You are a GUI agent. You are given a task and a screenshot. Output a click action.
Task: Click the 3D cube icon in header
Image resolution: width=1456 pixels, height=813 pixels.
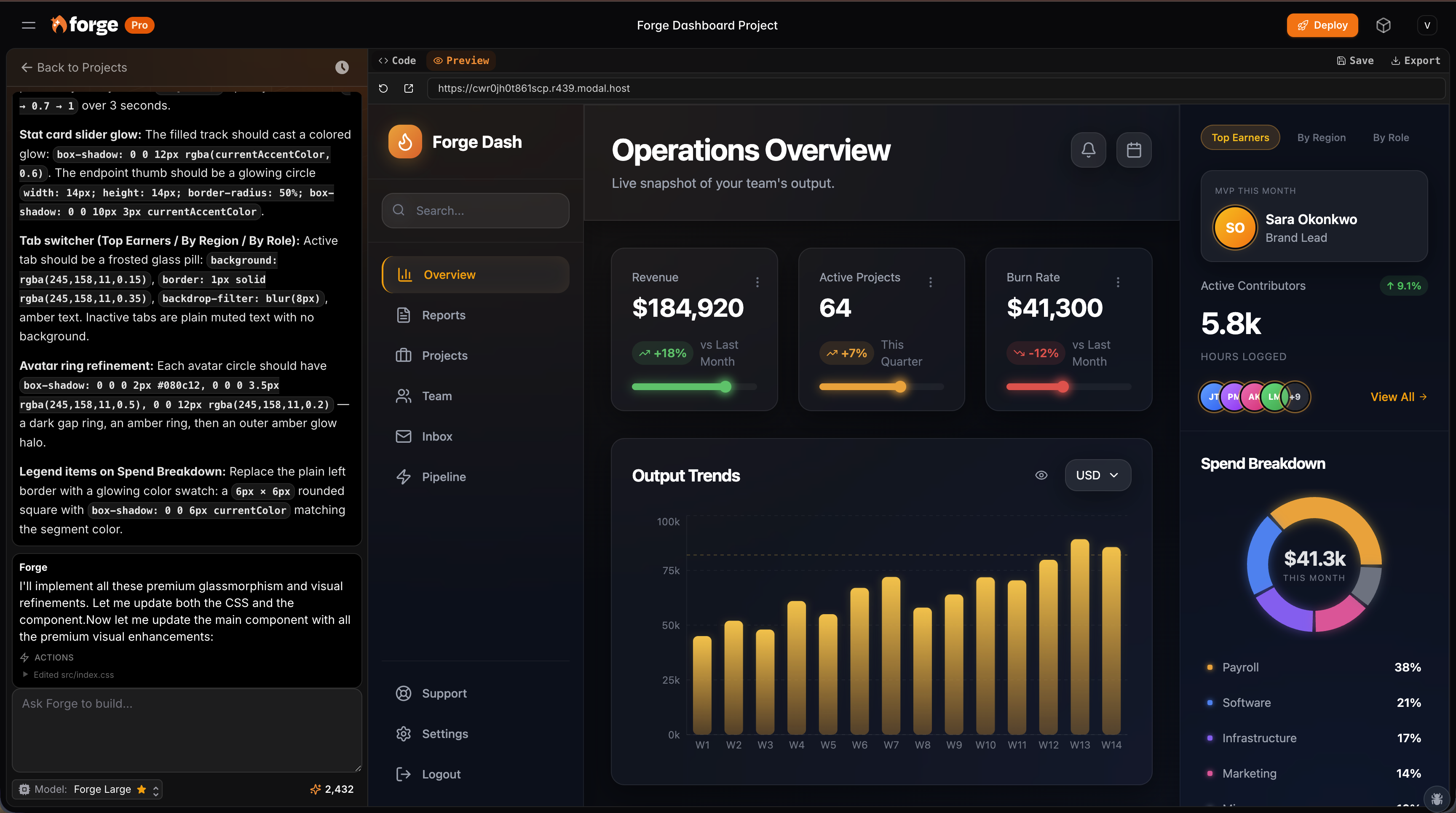[1383, 25]
